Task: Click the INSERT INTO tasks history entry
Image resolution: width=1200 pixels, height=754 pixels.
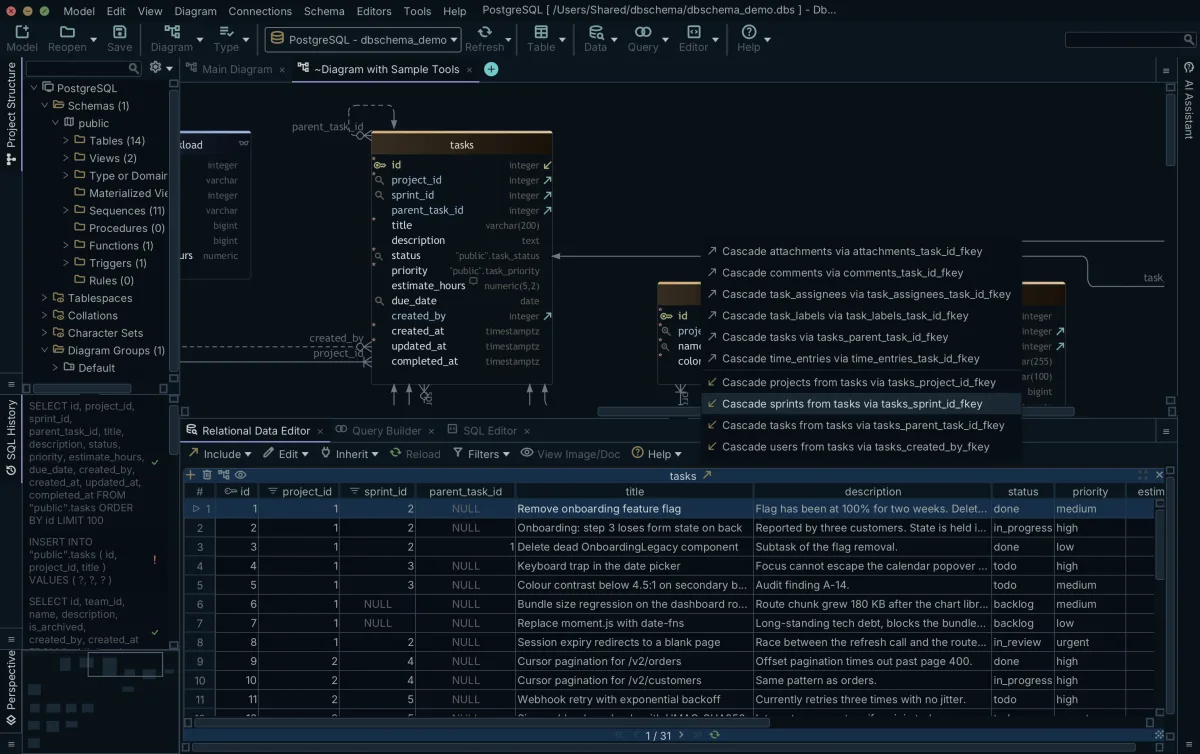Action: [85, 561]
